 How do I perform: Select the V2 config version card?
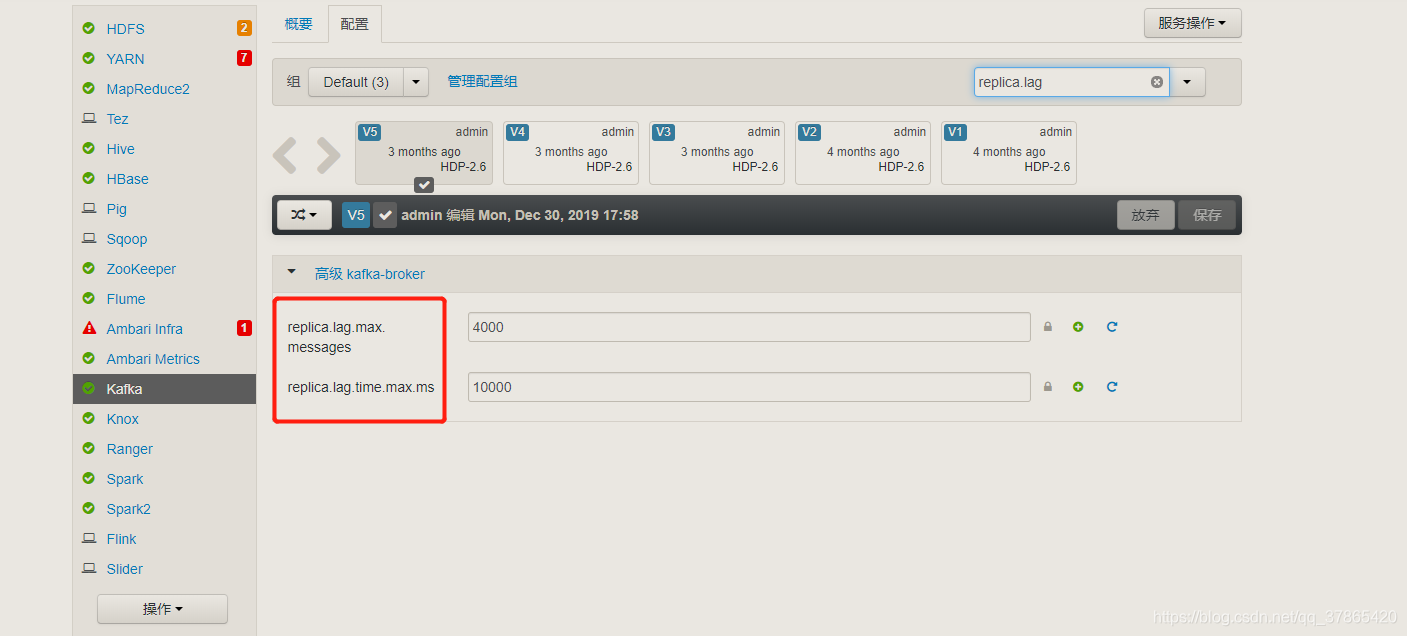click(x=862, y=153)
